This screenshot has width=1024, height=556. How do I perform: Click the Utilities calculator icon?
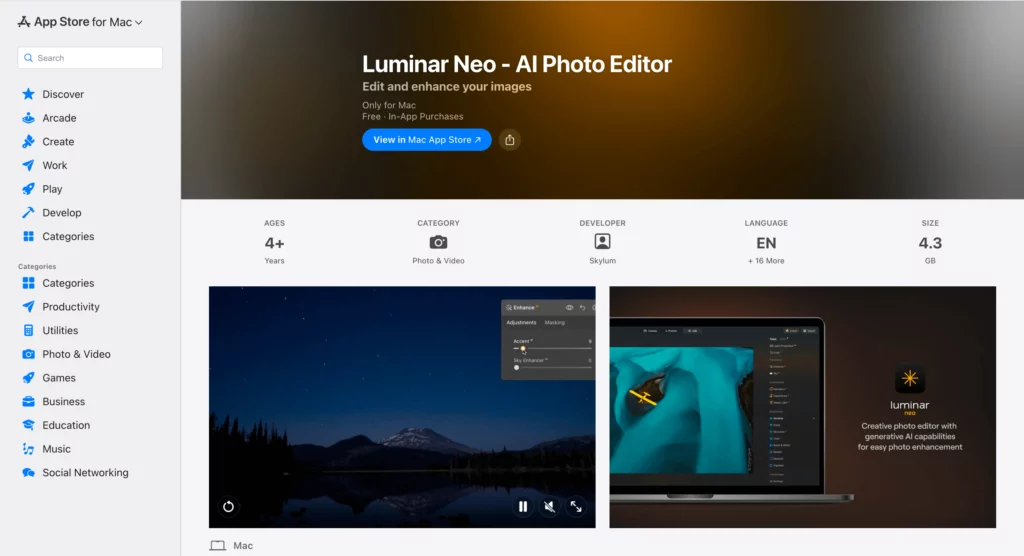pos(28,330)
